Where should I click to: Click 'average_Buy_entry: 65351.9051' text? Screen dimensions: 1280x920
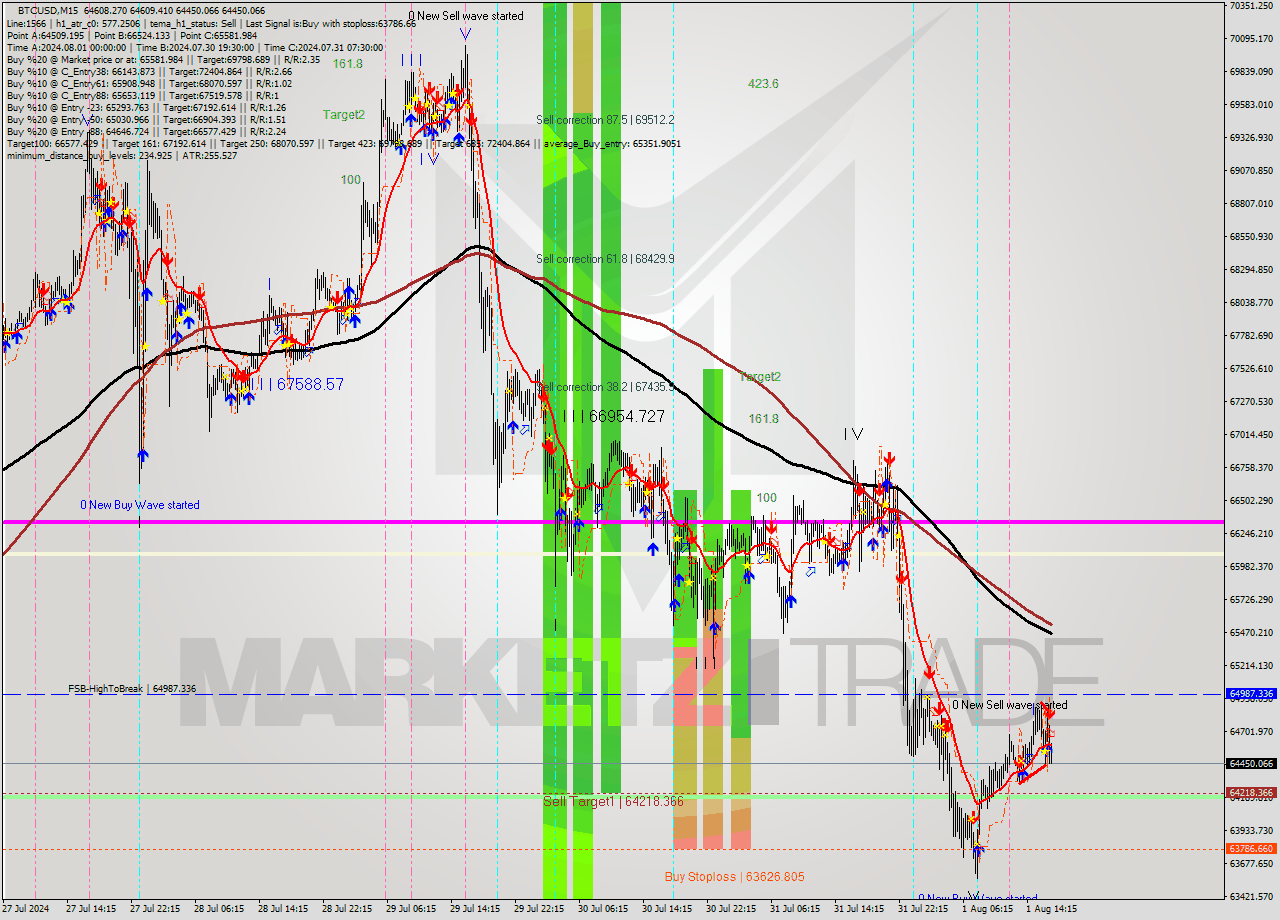pos(612,143)
